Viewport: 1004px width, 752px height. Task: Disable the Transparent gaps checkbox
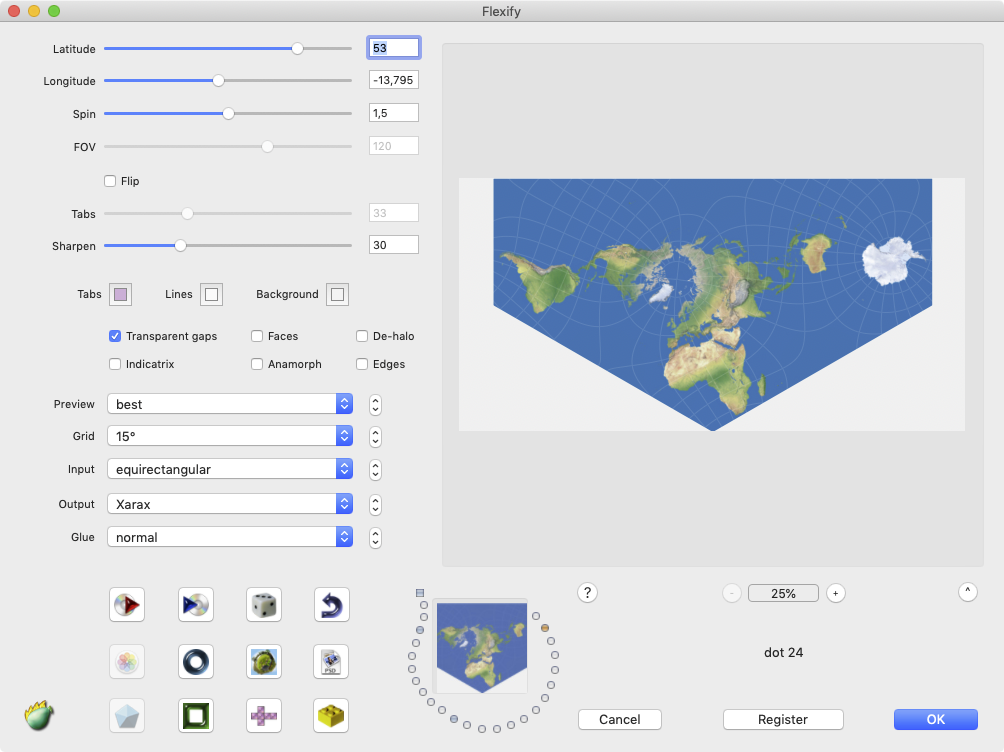click(x=115, y=336)
